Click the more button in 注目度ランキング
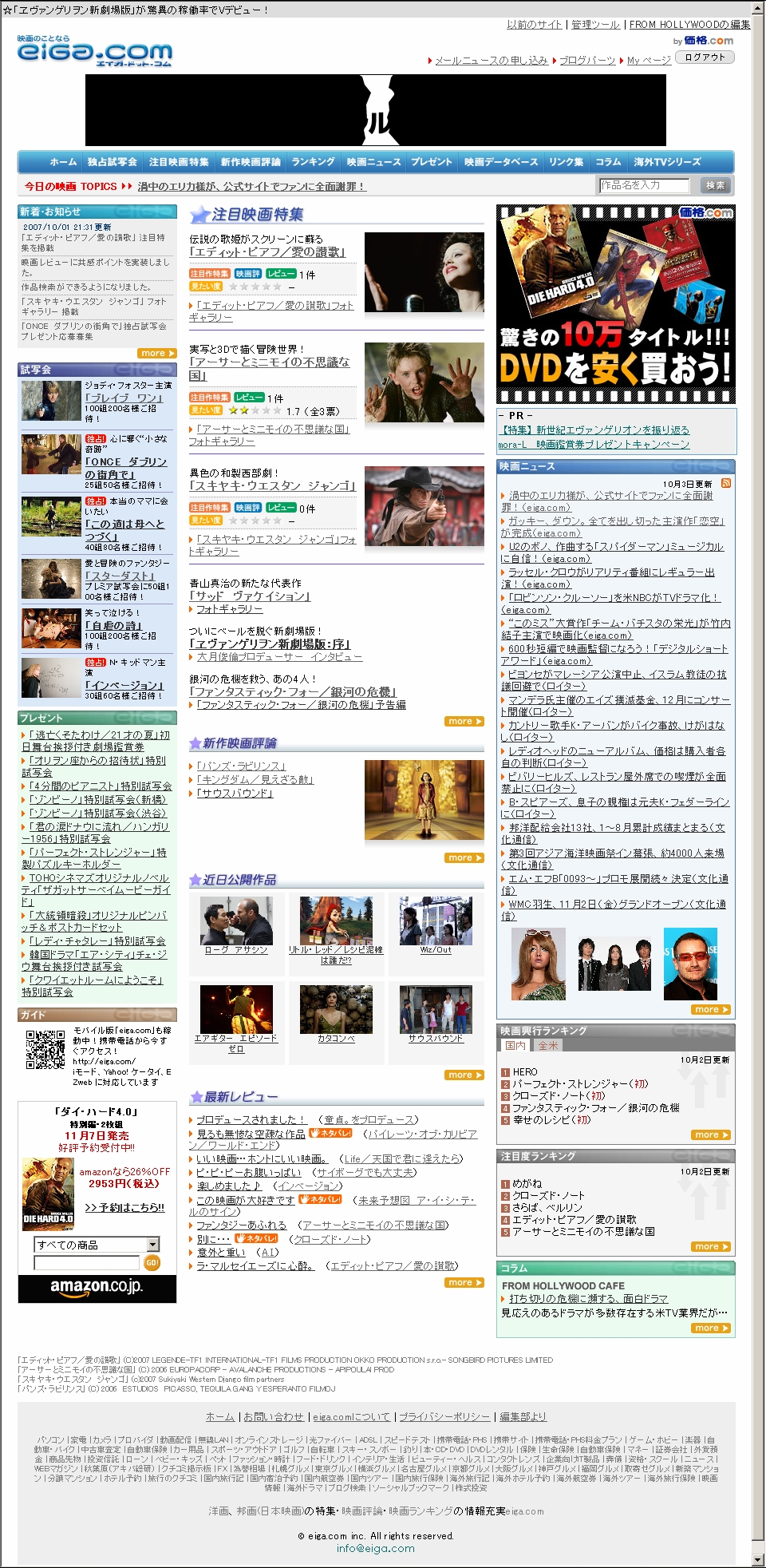 coord(711,1246)
